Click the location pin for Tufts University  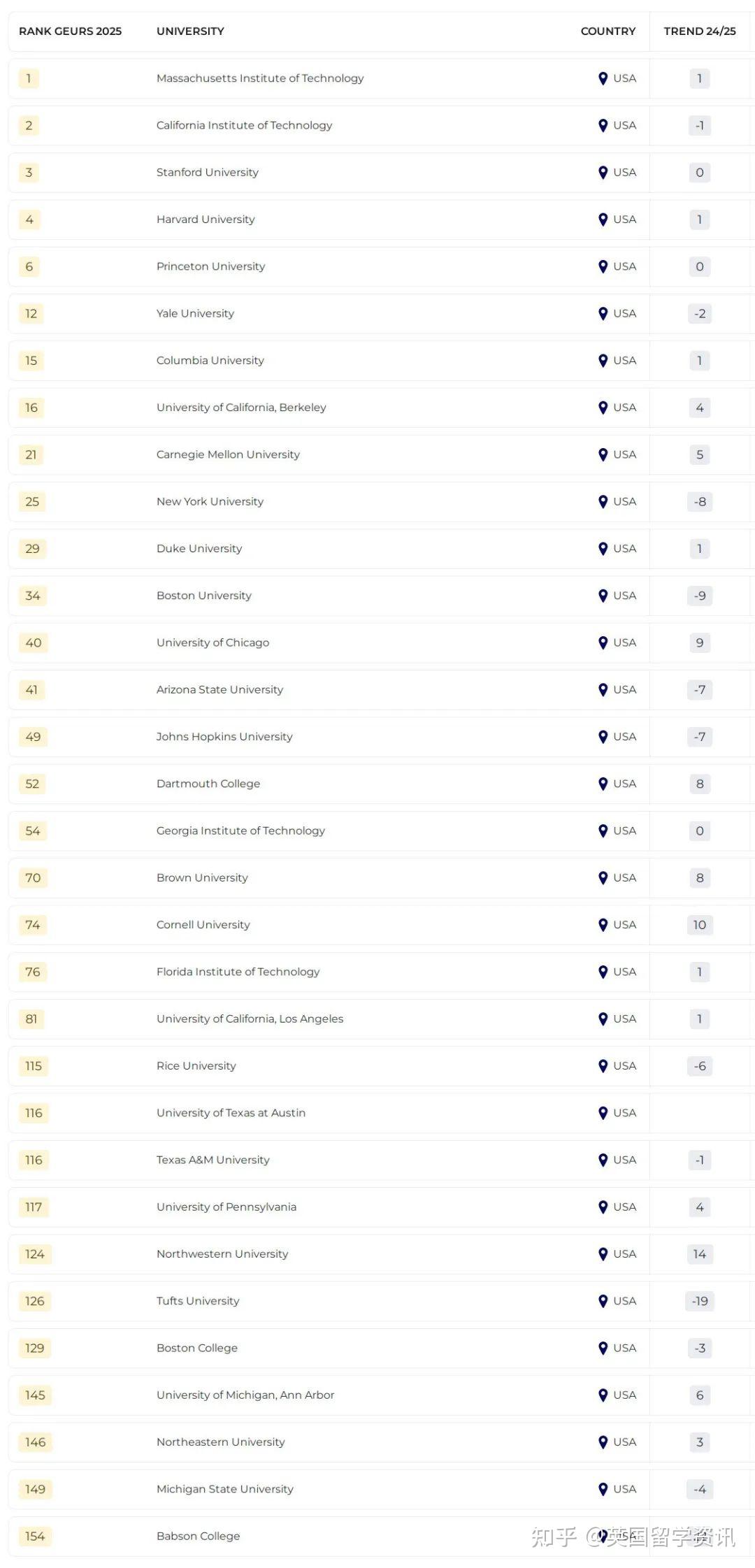(603, 1301)
